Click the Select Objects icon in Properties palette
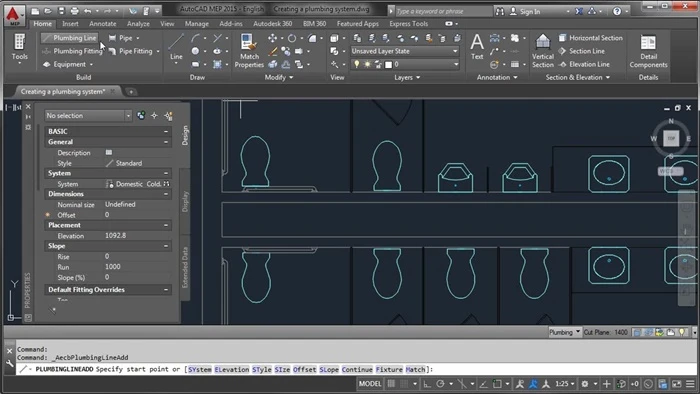 (x=154, y=116)
